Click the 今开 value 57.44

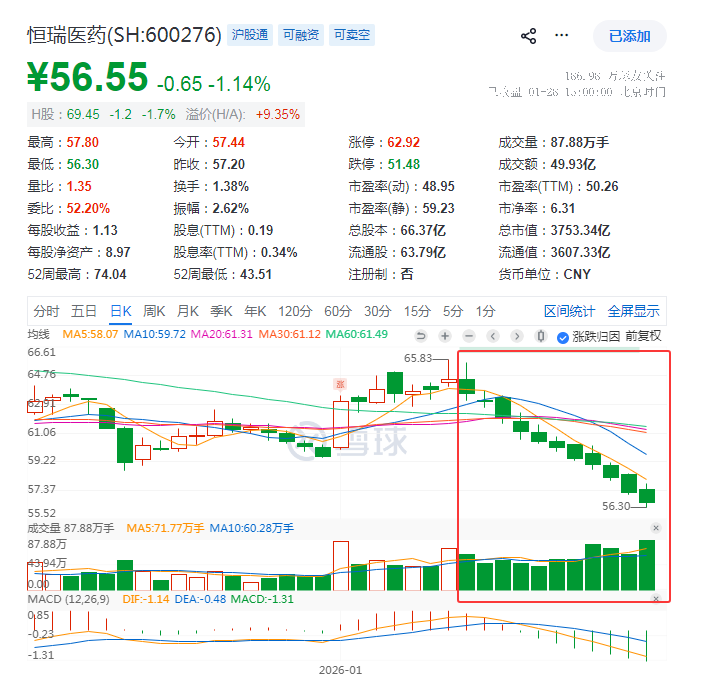click(228, 143)
